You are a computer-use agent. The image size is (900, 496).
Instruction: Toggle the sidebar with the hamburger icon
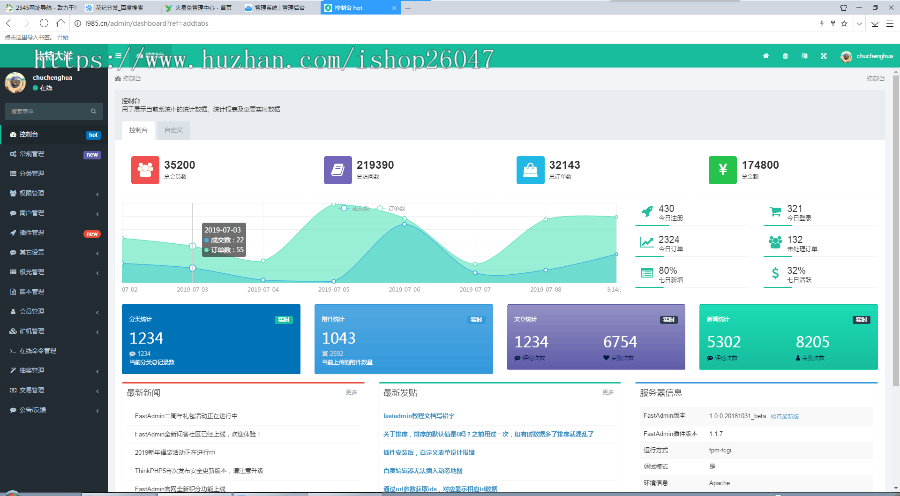(118, 56)
